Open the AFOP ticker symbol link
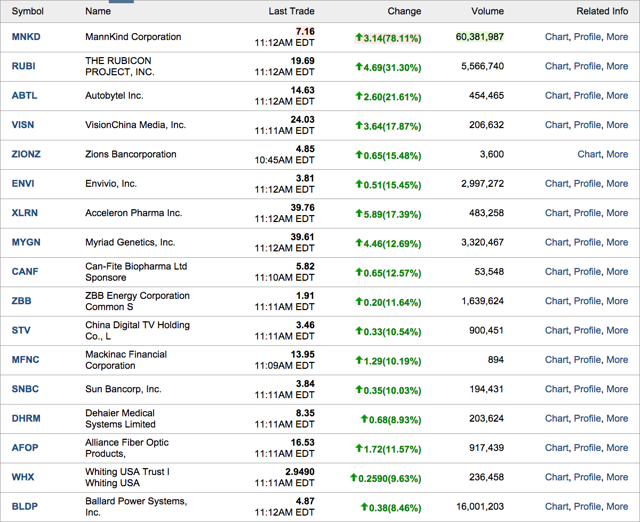Image resolution: width=640 pixels, height=522 pixels. click(25, 448)
